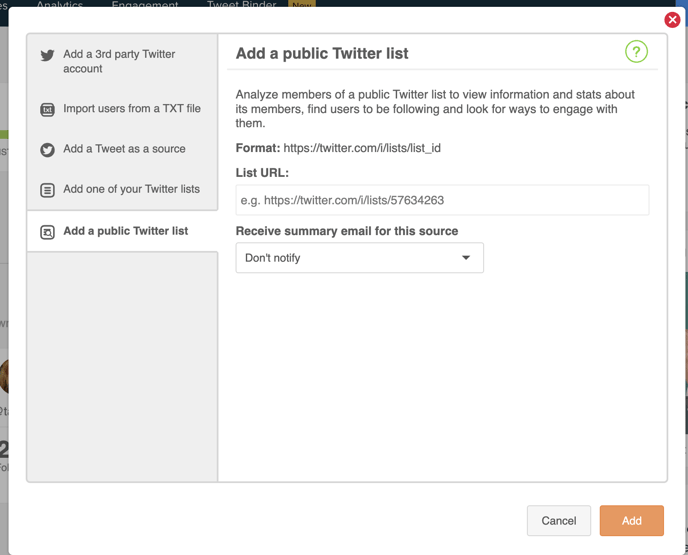Click the 'Receive summary email for this source' label

coord(347,231)
